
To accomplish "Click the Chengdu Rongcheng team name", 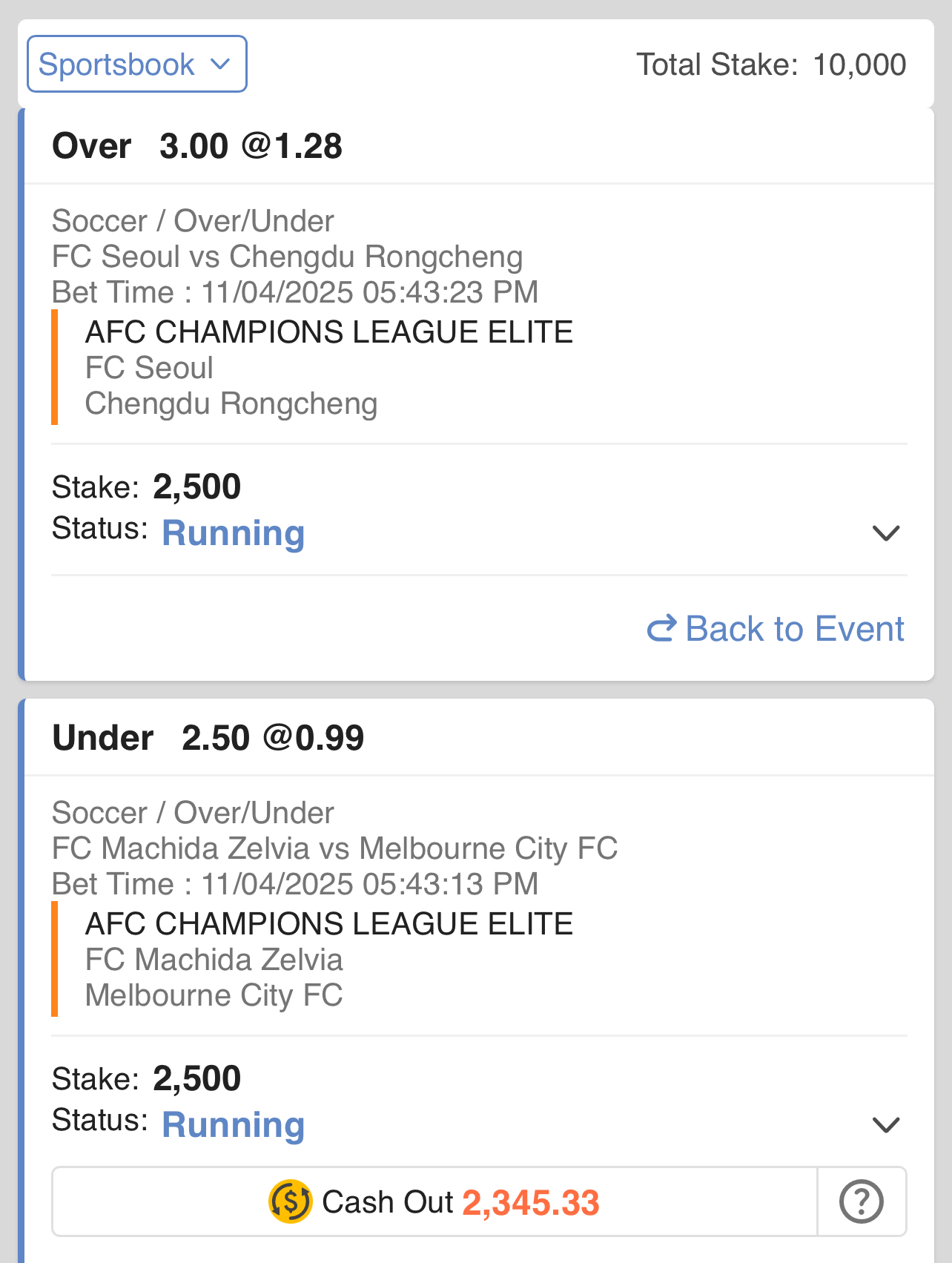I will 231,403.
